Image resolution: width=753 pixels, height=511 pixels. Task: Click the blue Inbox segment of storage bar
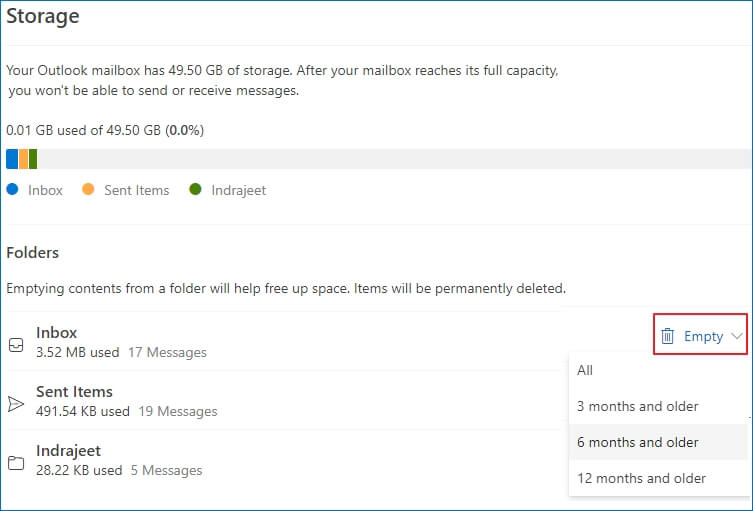coord(12,159)
